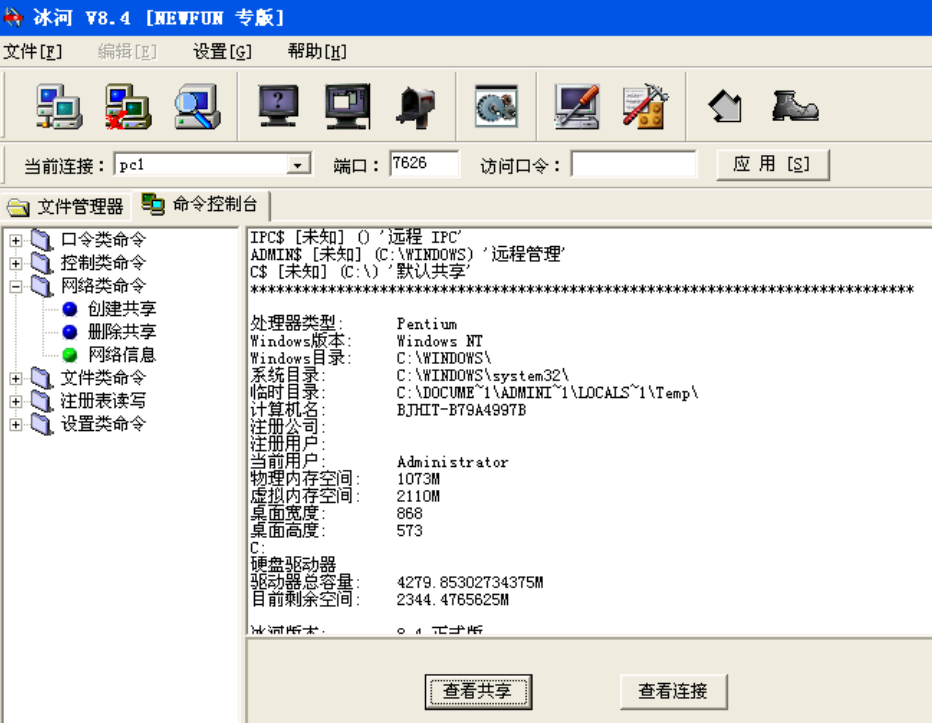Click the screen control monitor icon

[348, 107]
